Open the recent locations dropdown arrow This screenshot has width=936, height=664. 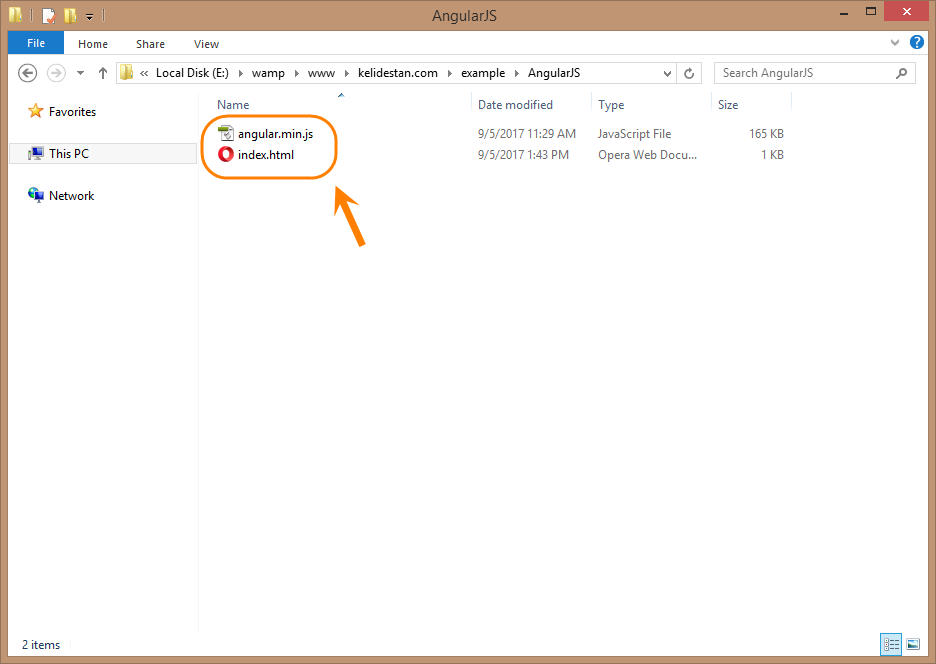click(x=80, y=73)
